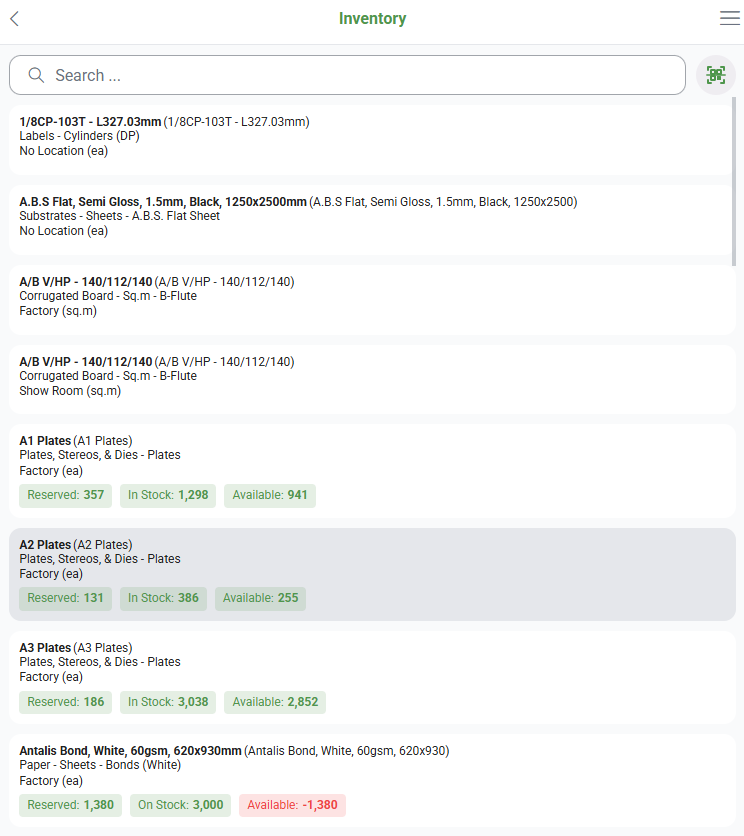Open the 1/8CP-103T - L327.03mm item

[x=372, y=140]
